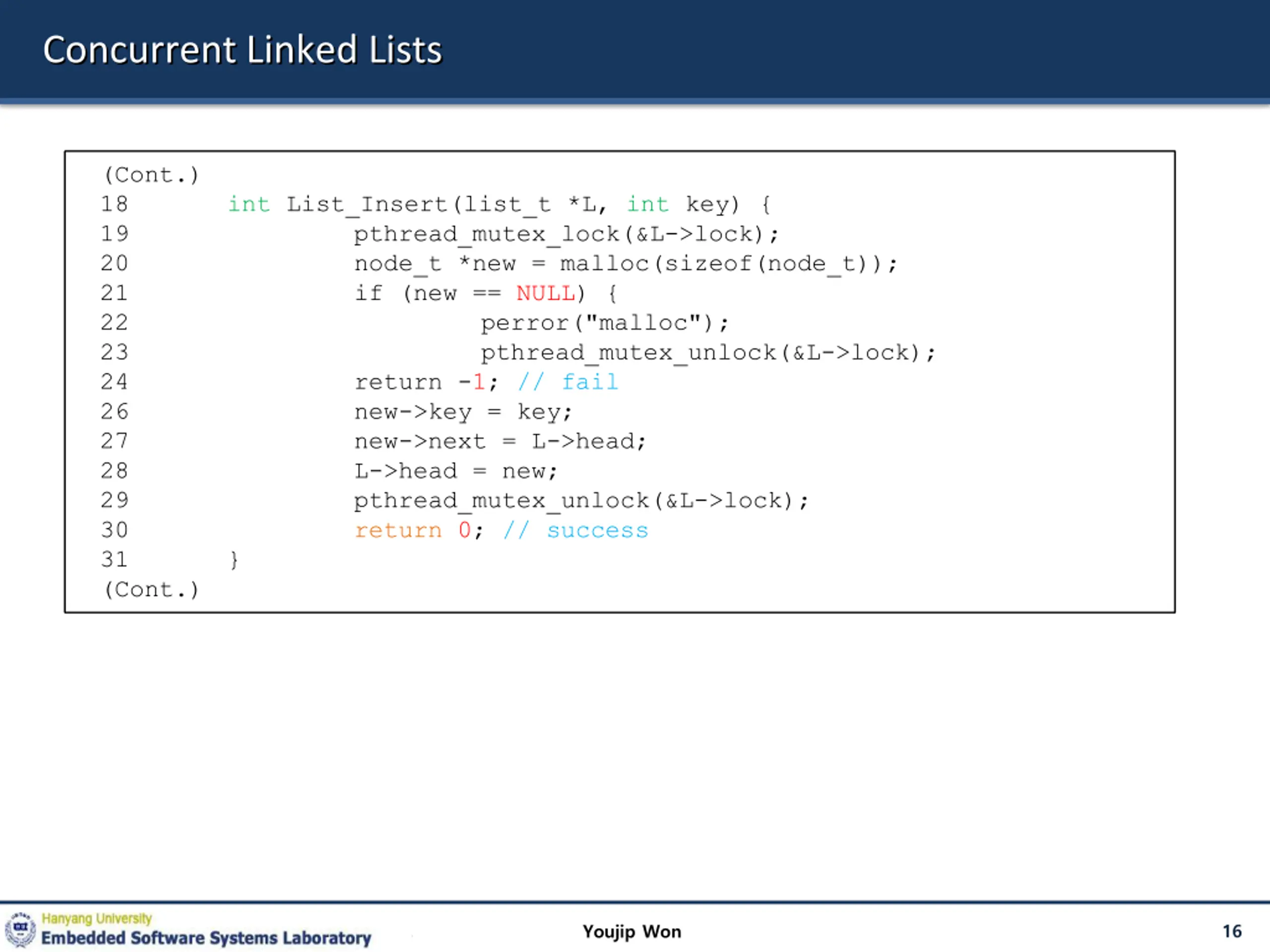Click the green int keyword on line 18
The width and height of the screenshot is (1270, 952).
pyautogui.click(x=249, y=204)
